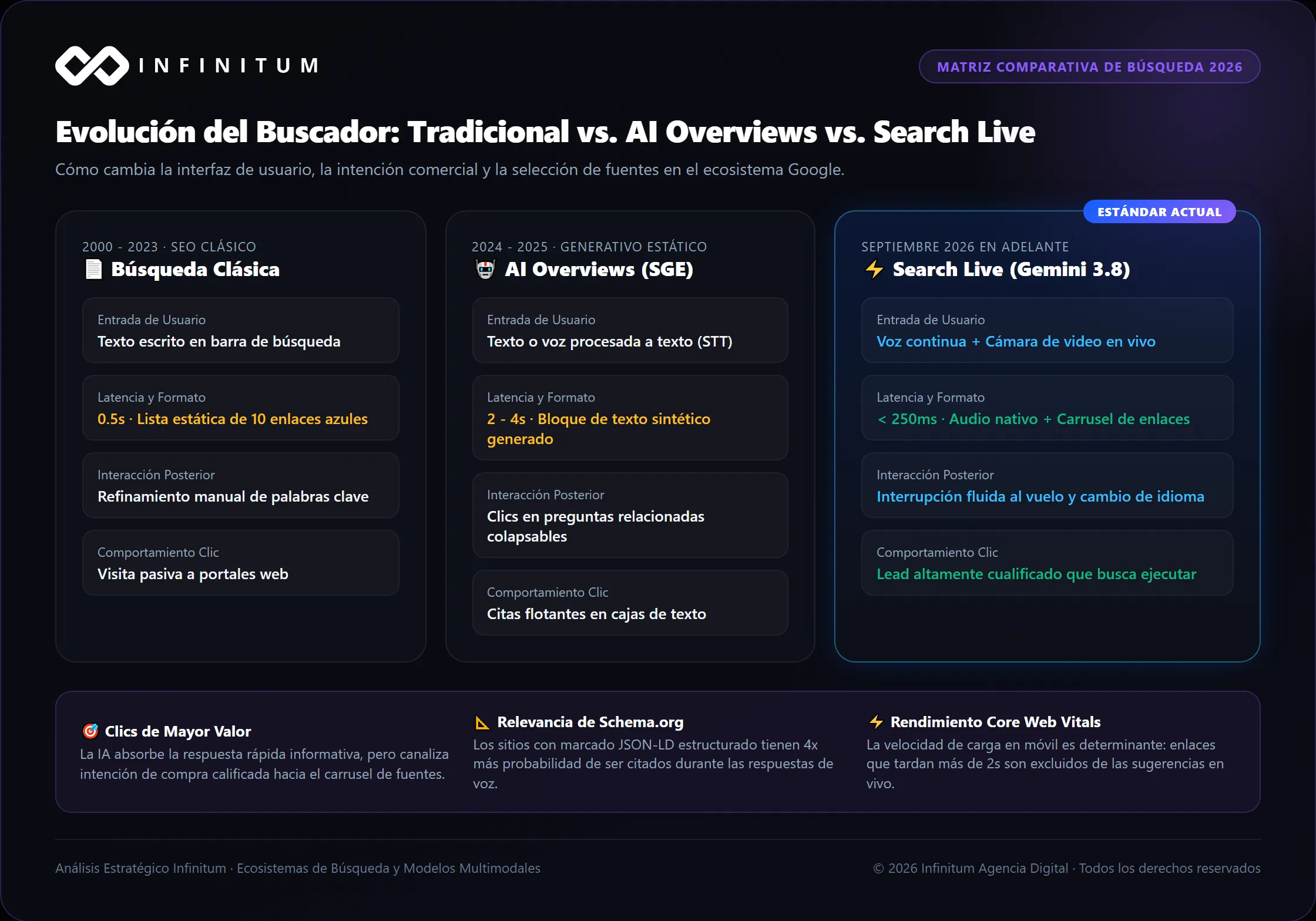Click the AI Overviews (SGE) heading
This screenshot has width=1316, height=921.
599,270
